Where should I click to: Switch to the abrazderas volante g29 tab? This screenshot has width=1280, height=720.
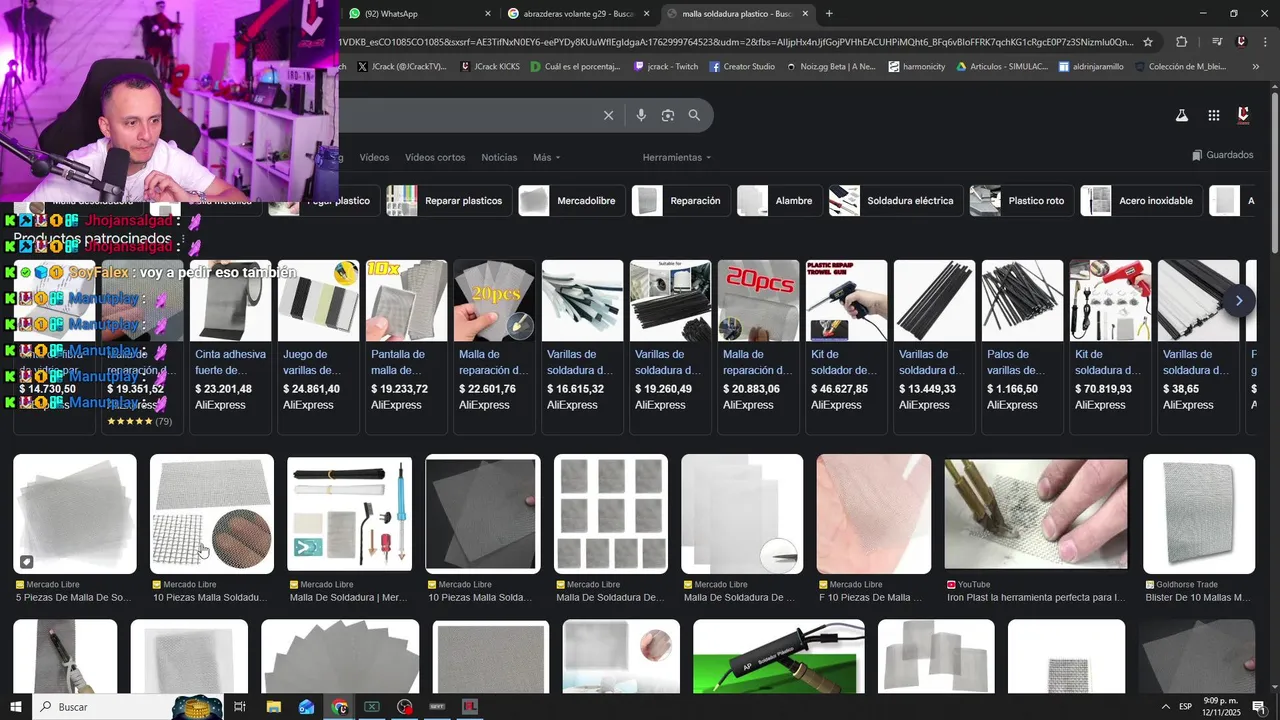[578, 14]
